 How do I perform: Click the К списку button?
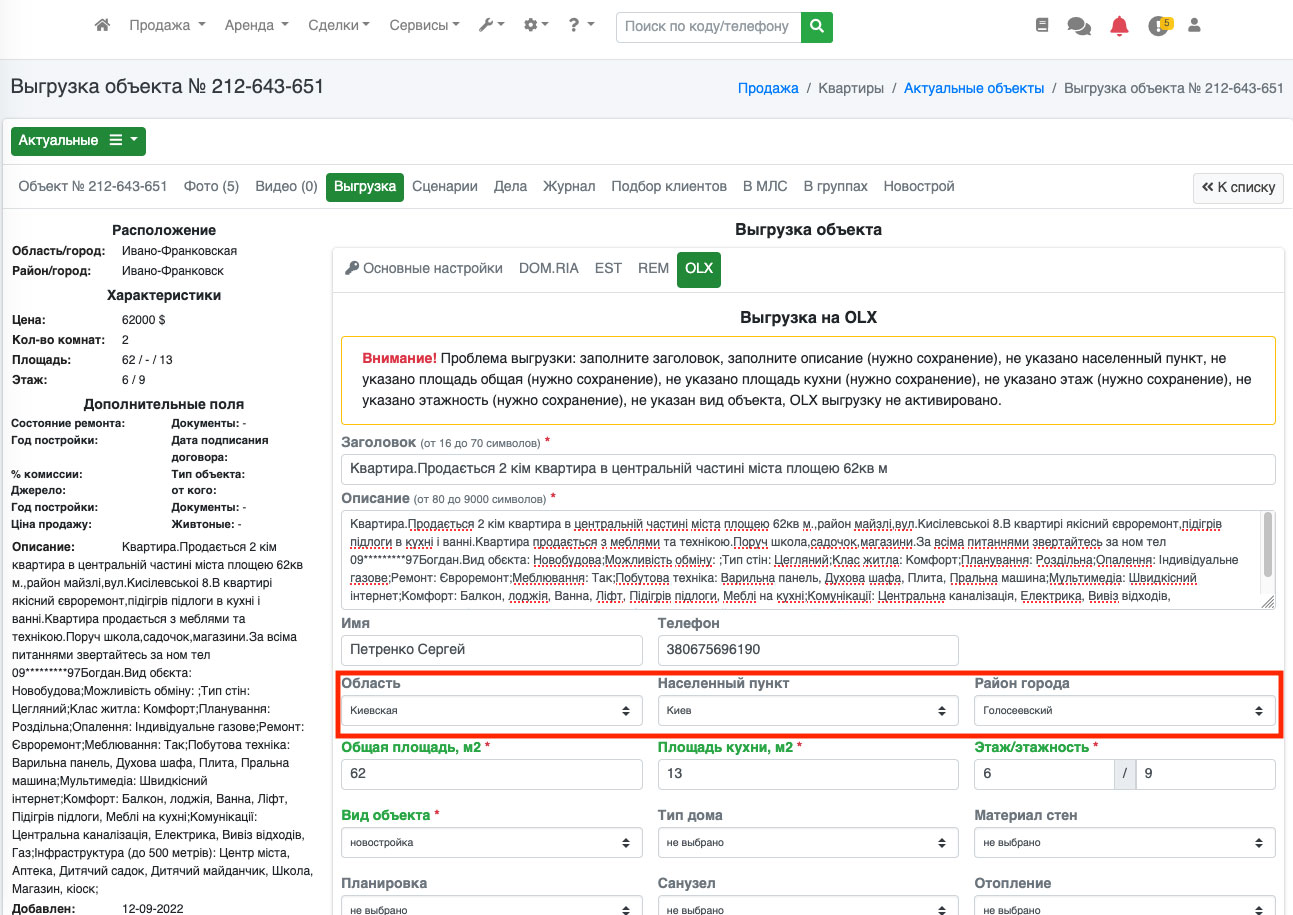pyautogui.click(x=1238, y=187)
